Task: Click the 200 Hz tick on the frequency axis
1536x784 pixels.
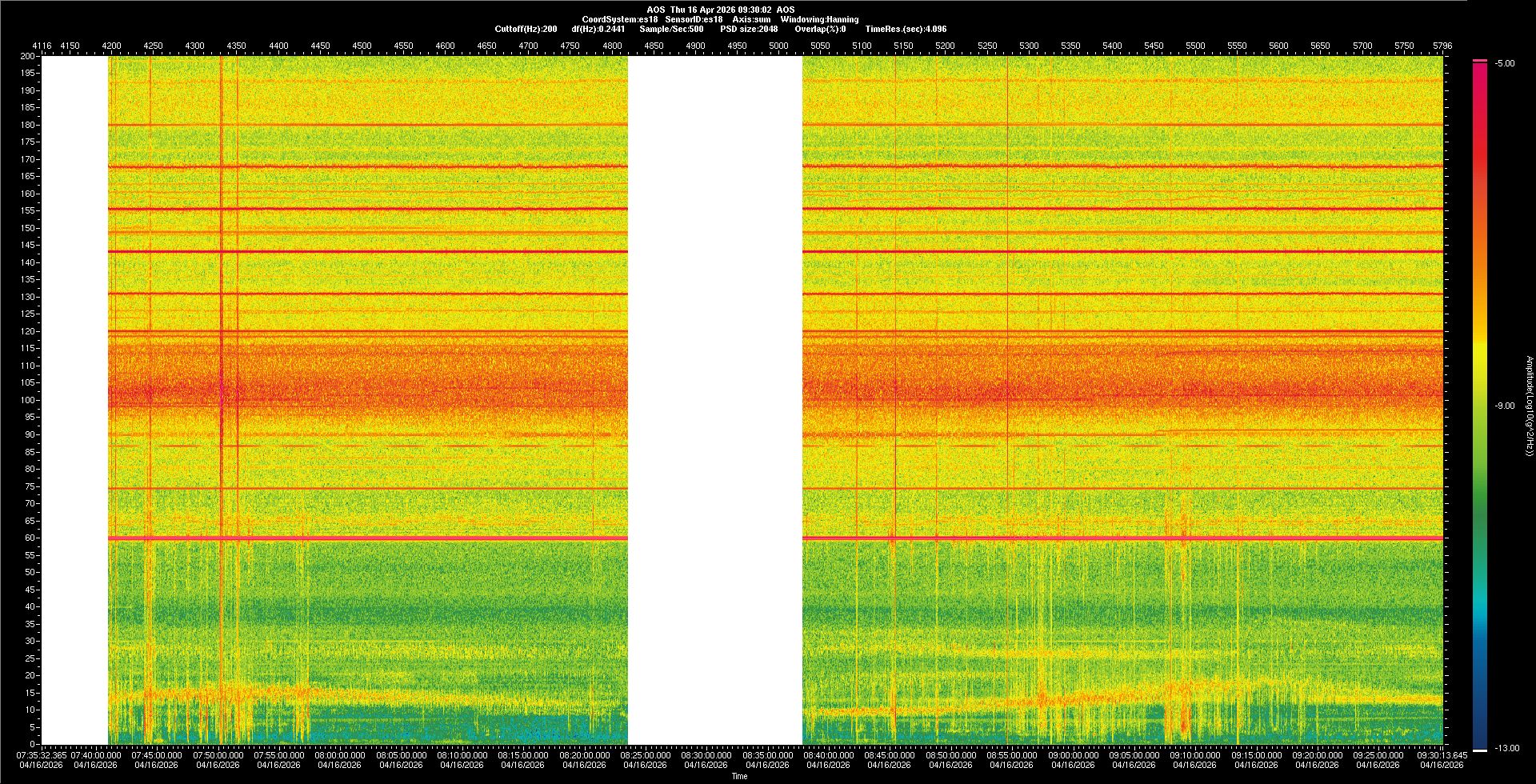Action: [27, 57]
